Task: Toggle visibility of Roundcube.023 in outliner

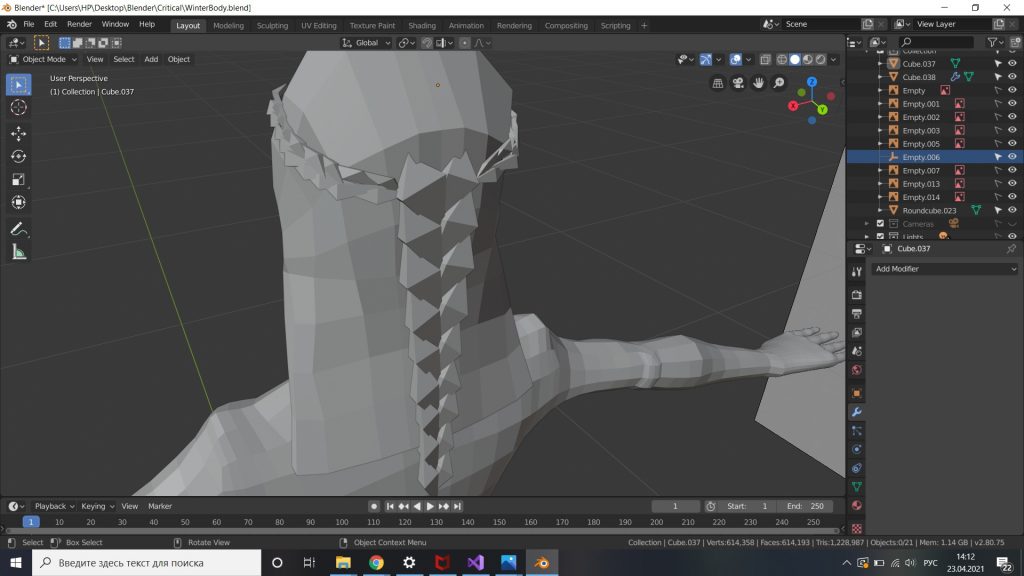Action: click(1012, 210)
